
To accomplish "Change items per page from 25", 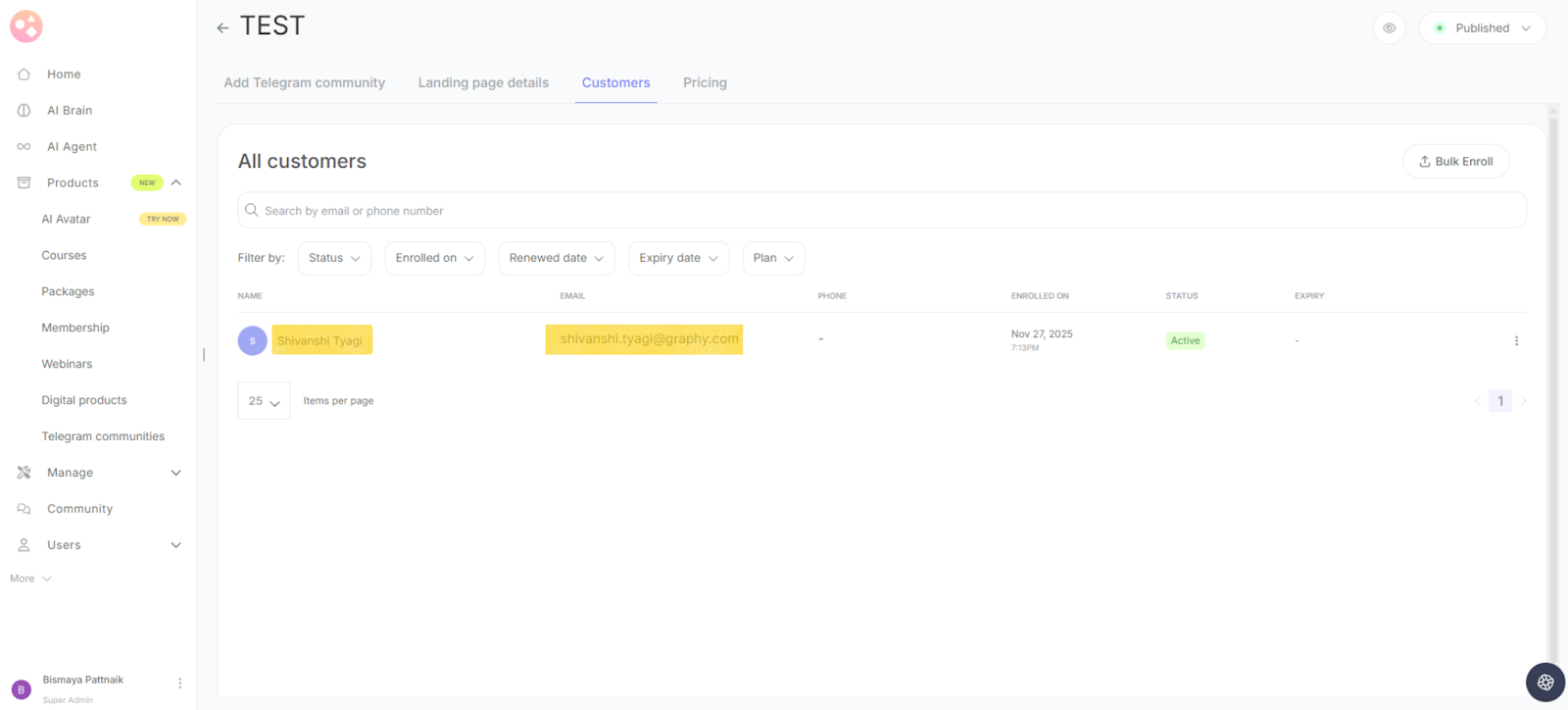I will pos(264,401).
